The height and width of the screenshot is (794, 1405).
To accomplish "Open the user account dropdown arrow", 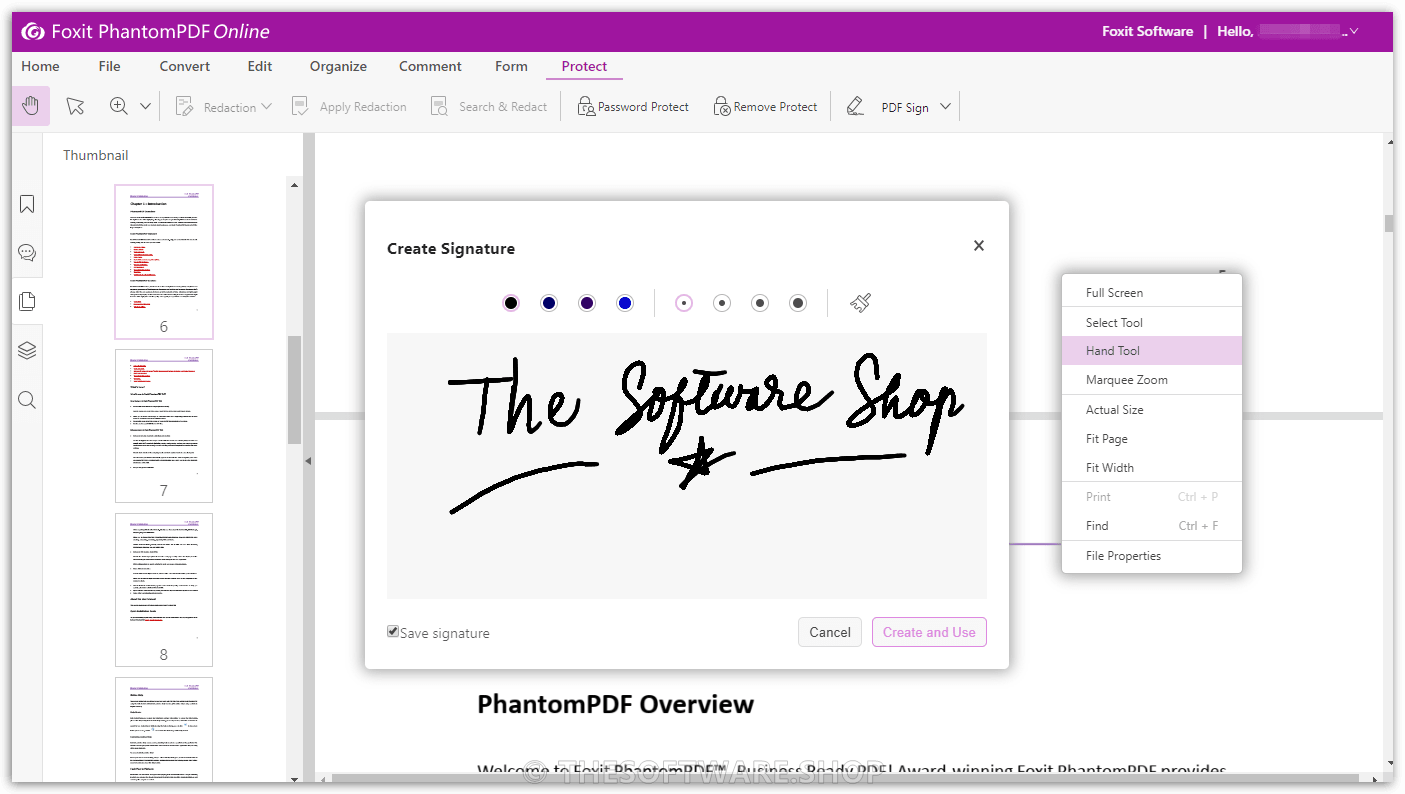I will (1354, 32).
